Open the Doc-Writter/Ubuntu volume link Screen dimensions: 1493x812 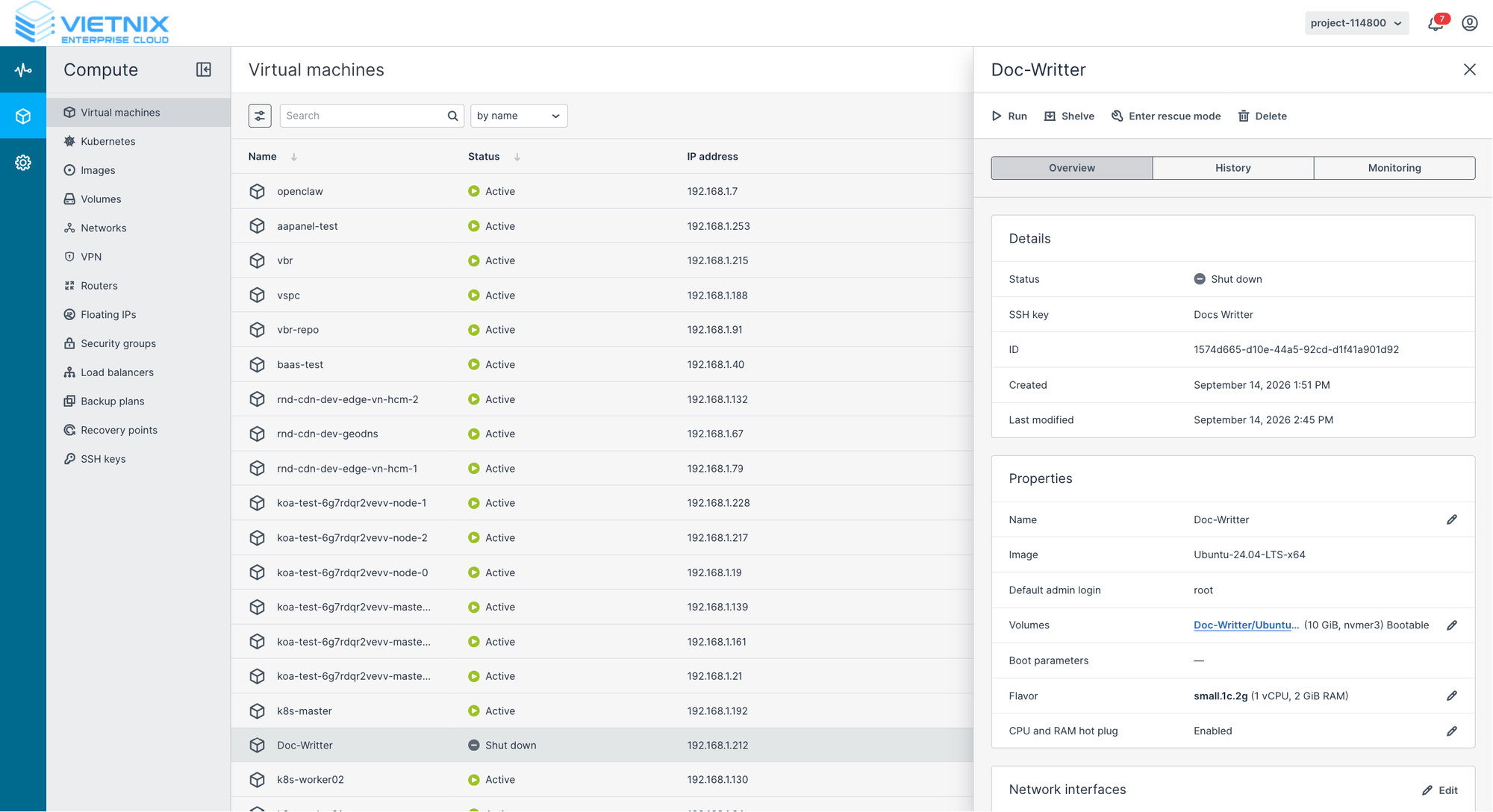(x=1246, y=625)
